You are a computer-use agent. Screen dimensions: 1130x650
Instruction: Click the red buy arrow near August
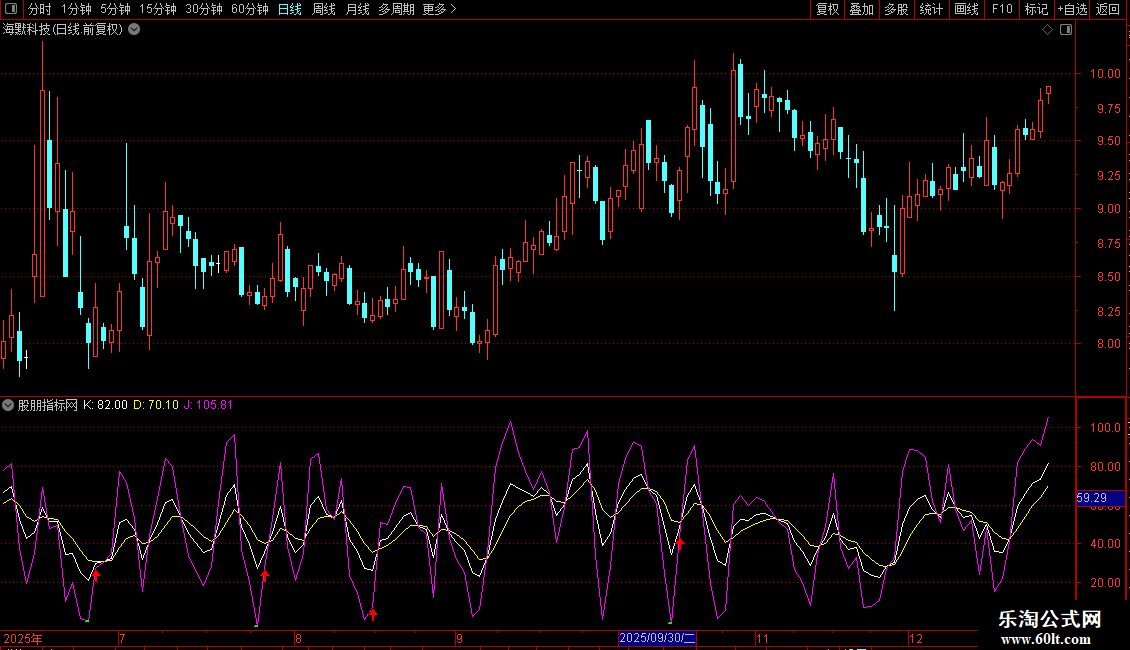[x=265, y=574]
